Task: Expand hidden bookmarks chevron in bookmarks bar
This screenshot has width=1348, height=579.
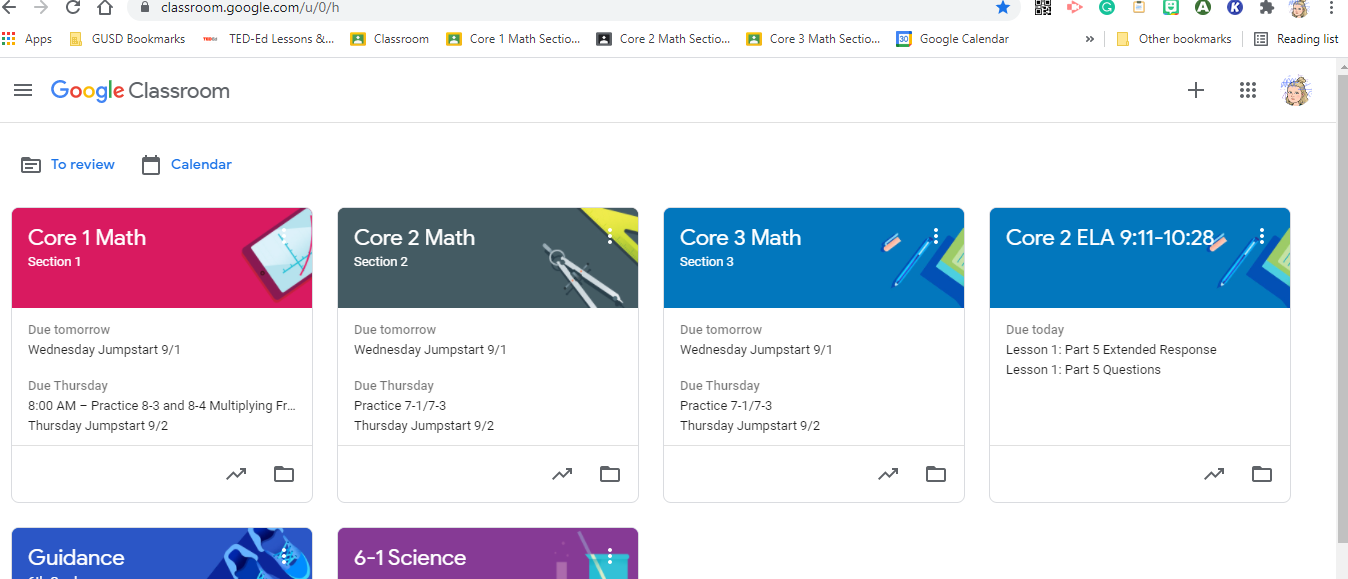Action: (1089, 39)
